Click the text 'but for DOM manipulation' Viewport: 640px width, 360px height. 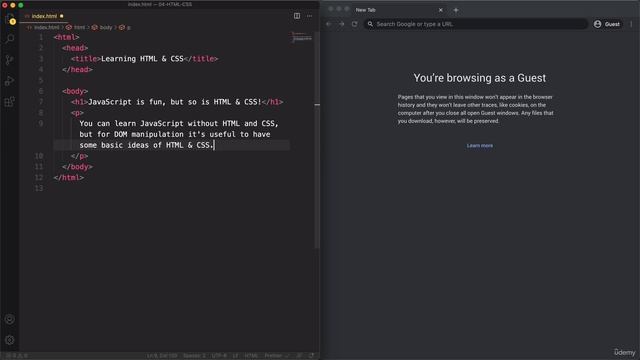131,134
